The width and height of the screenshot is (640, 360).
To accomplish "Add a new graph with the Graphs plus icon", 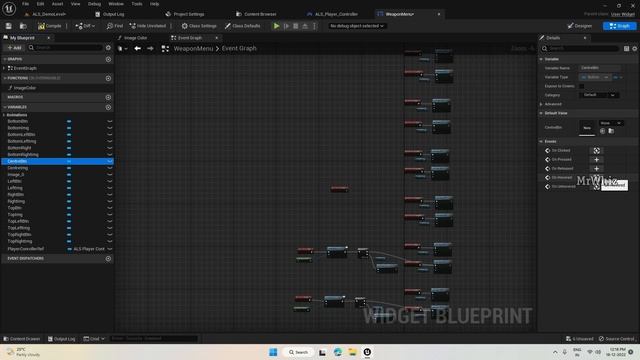I will 108,59.
